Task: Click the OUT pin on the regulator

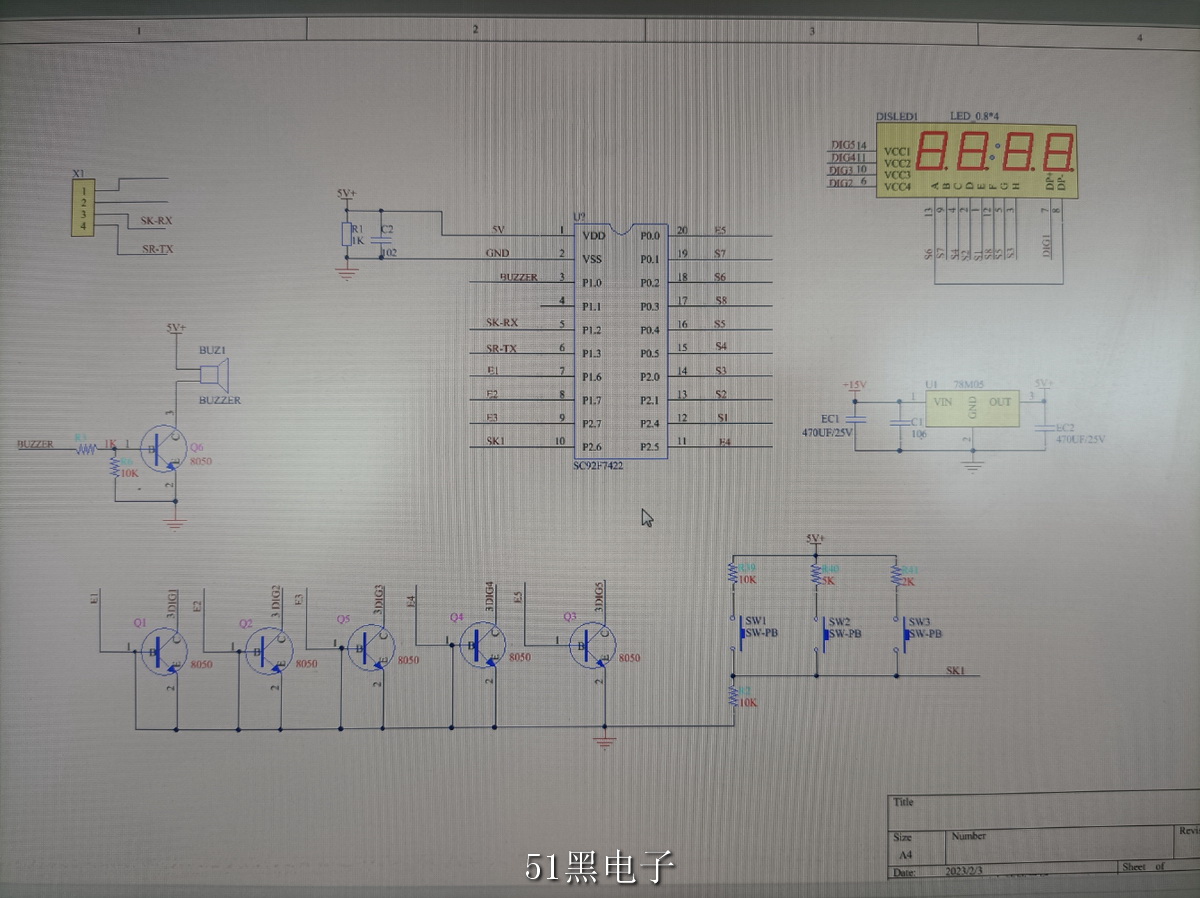Action: pyautogui.click(x=1000, y=401)
